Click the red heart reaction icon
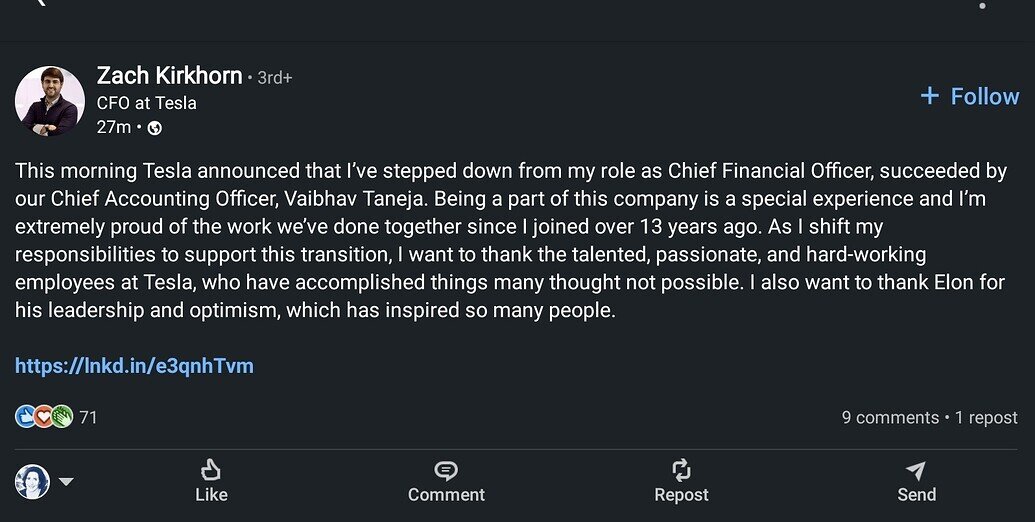Viewport: 1035px width, 522px height. coord(43,417)
